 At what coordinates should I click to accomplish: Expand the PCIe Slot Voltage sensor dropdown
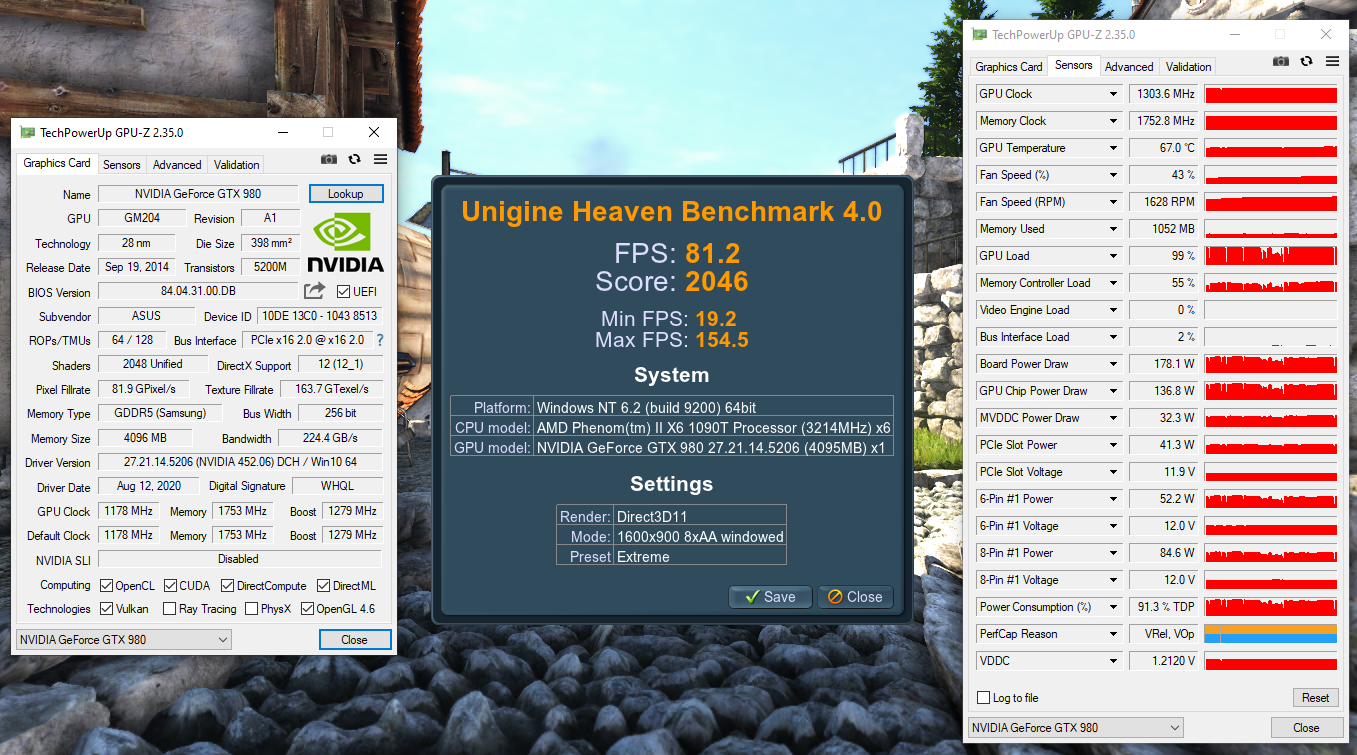click(1113, 472)
